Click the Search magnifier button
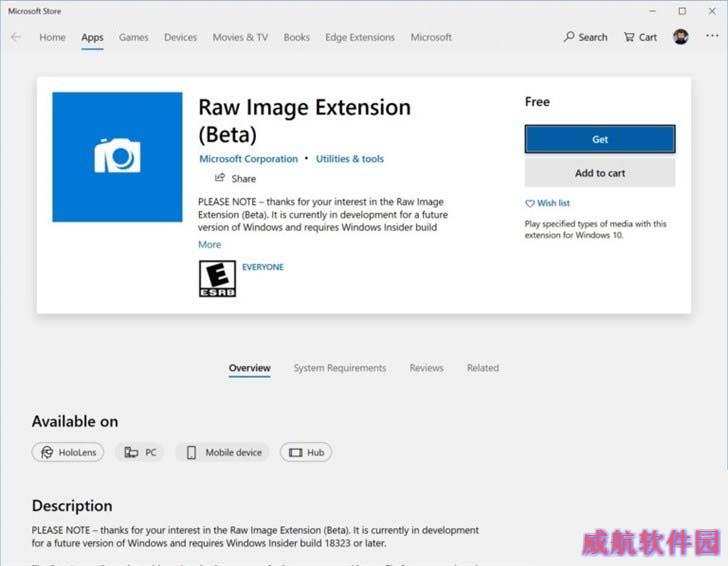The width and height of the screenshot is (728, 566). (585, 37)
